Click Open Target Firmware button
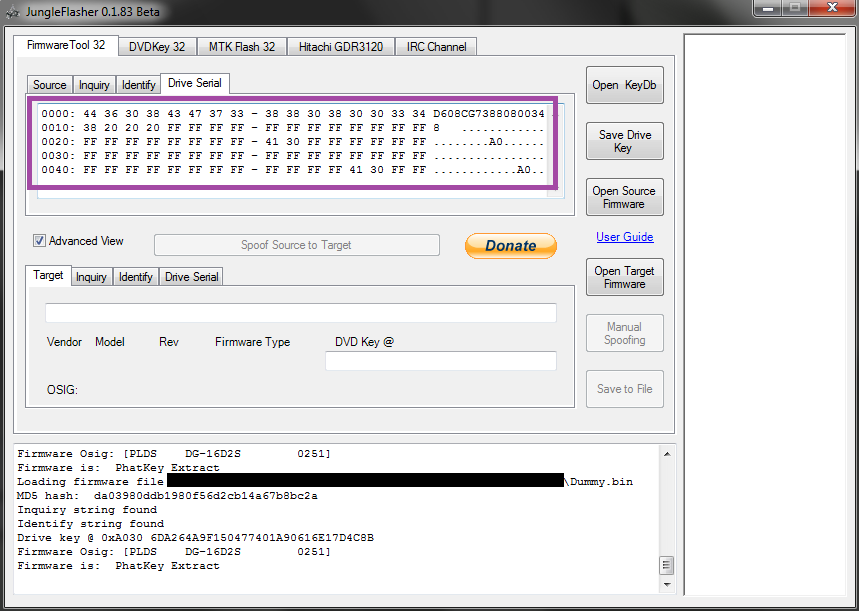Screen dimensions: 859x611 pos(625,277)
